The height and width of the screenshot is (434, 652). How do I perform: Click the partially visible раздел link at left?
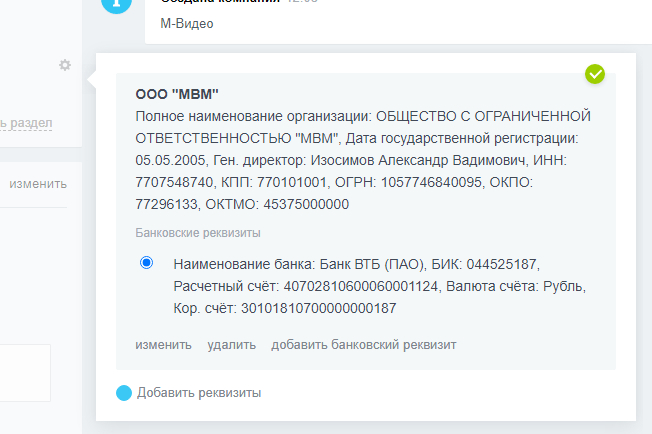[26, 123]
